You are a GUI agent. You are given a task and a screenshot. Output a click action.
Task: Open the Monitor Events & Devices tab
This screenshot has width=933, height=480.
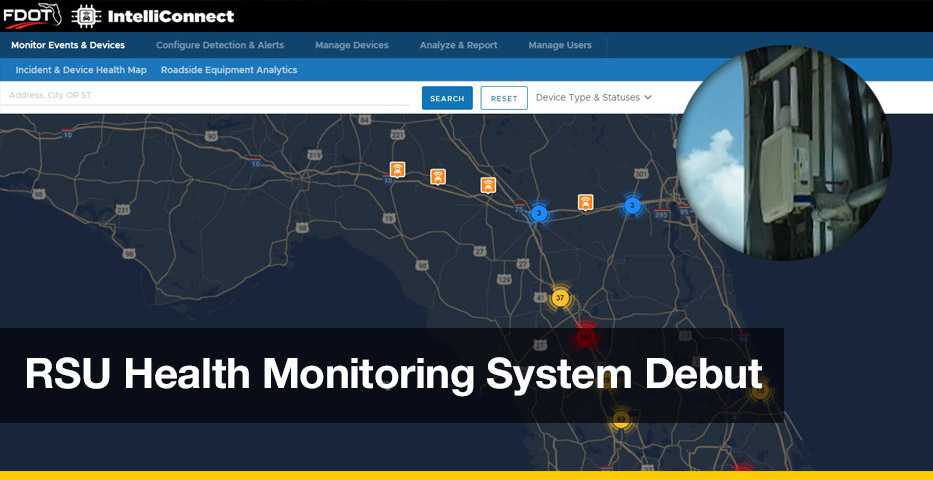(68, 45)
